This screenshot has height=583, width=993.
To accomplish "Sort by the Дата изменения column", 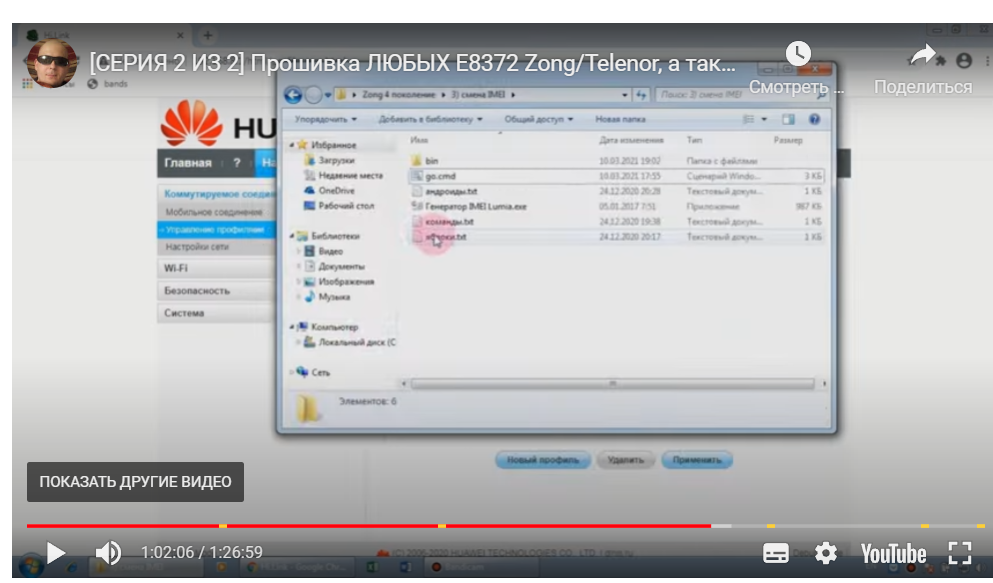I will tap(631, 140).
